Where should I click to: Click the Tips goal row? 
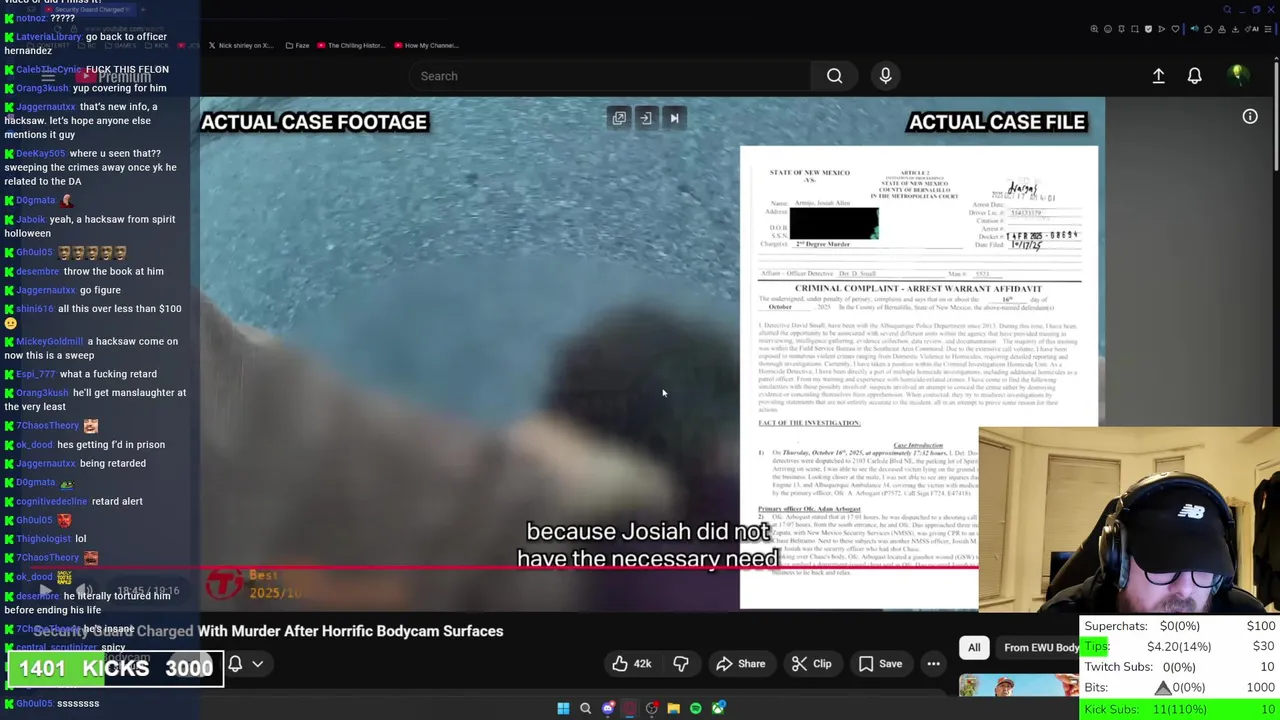tap(1180, 646)
